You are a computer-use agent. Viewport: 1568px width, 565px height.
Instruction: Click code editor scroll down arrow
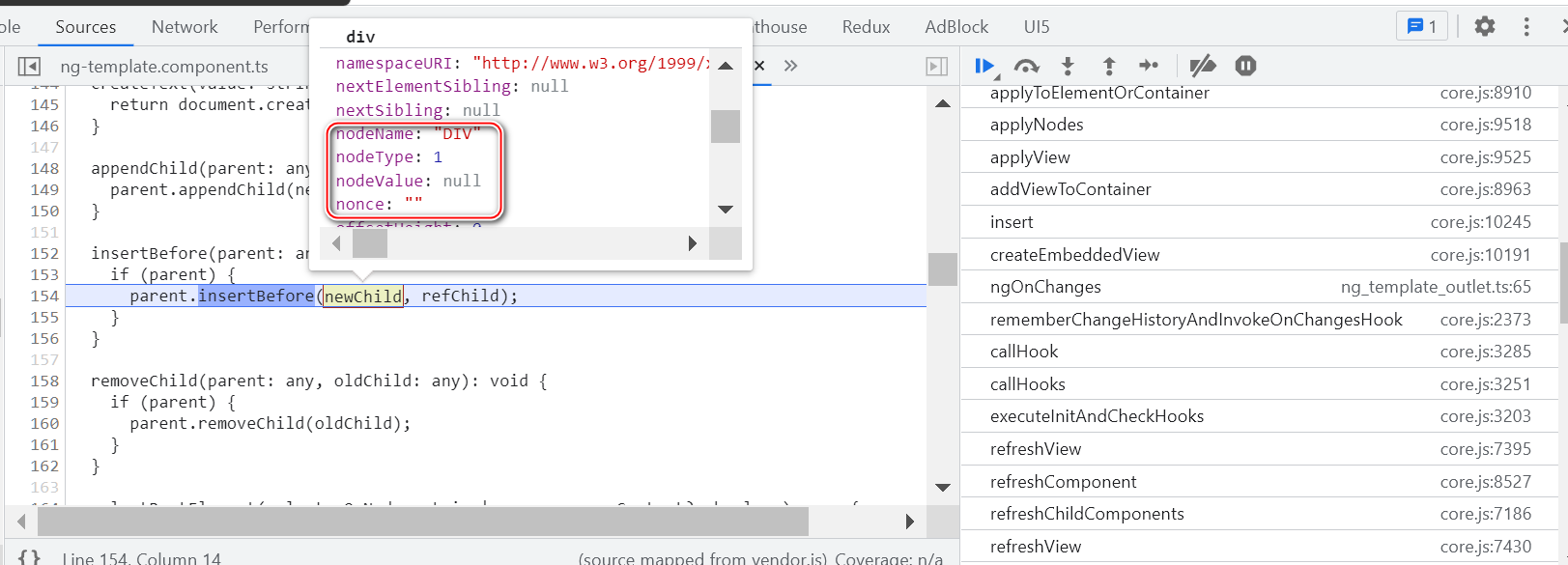coord(943,488)
